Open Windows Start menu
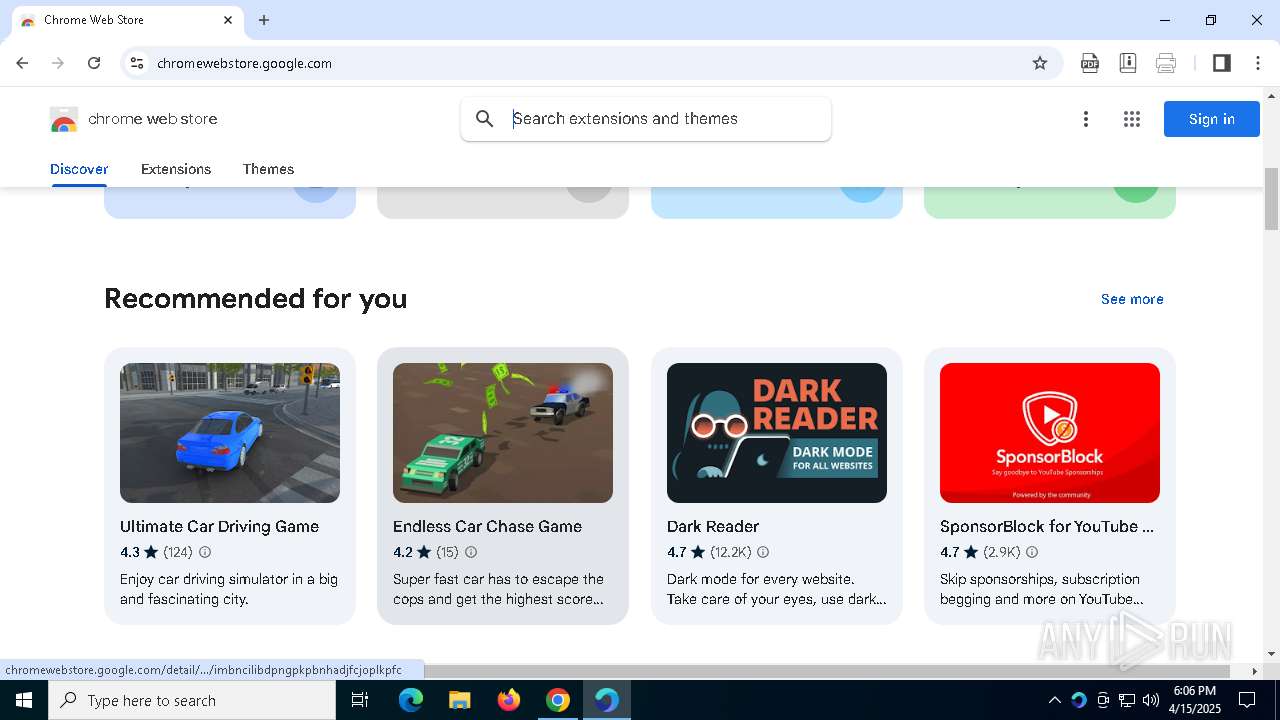This screenshot has width=1280, height=720. point(24,700)
